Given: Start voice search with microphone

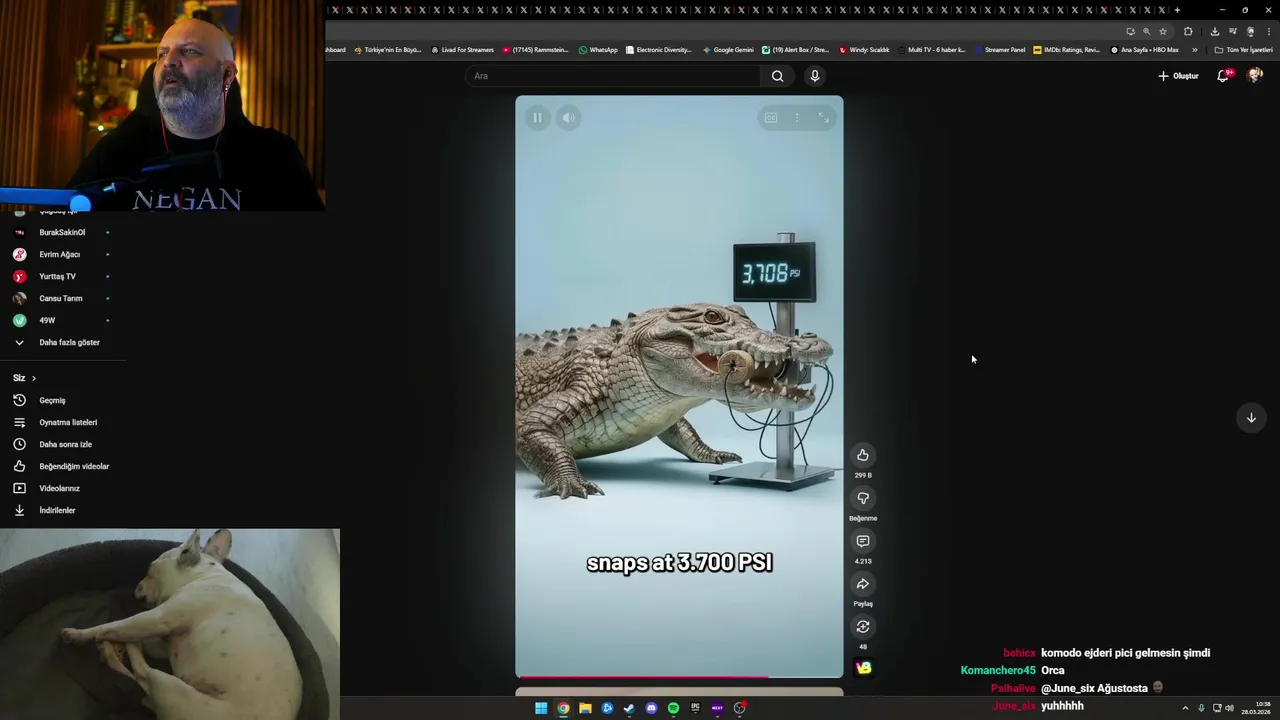Looking at the screenshot, I should (815, 76).
